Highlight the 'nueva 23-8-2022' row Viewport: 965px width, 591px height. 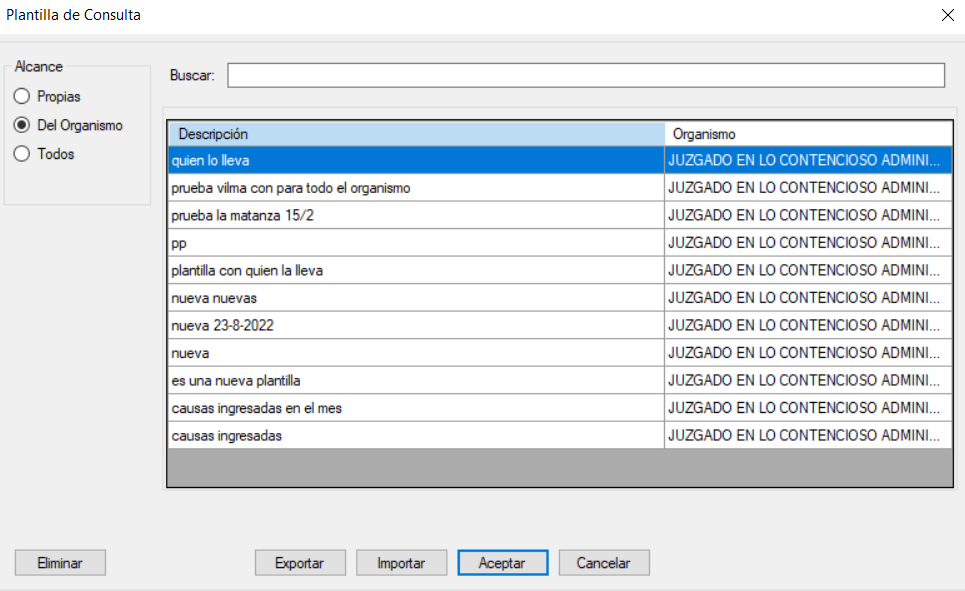tap(415, 325)
